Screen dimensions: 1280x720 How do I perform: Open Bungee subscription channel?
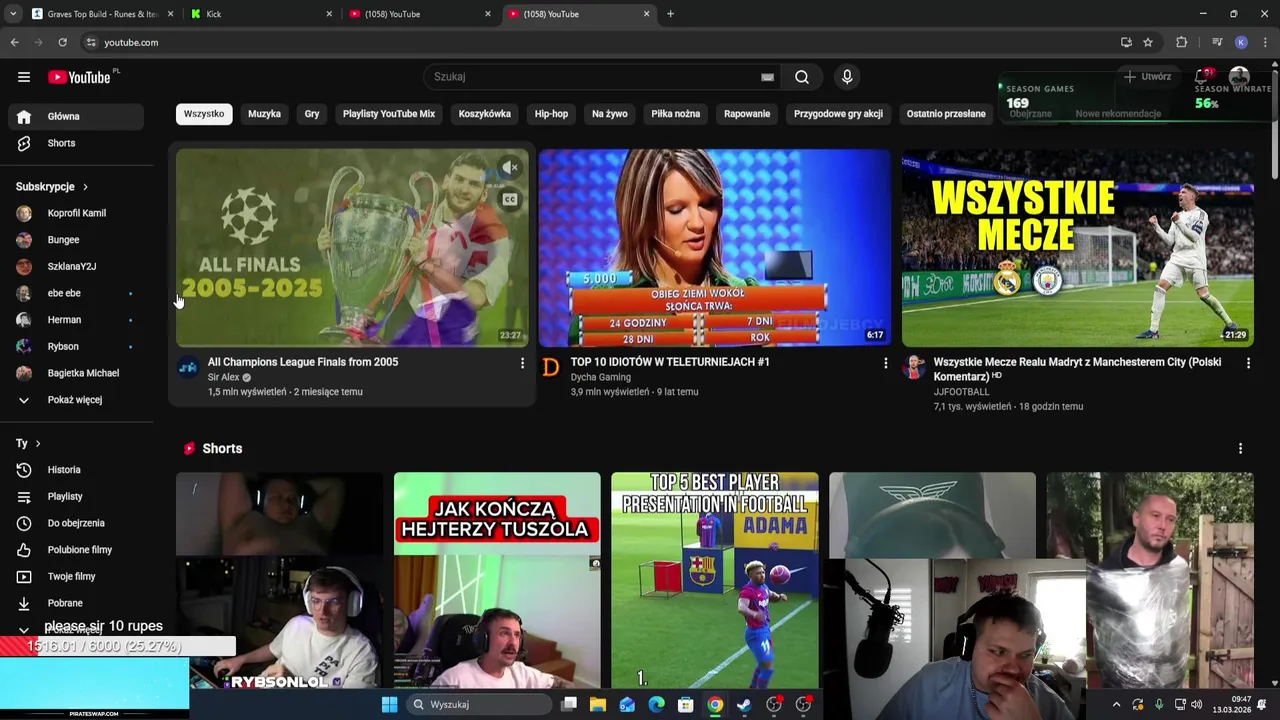click(76, 240)
